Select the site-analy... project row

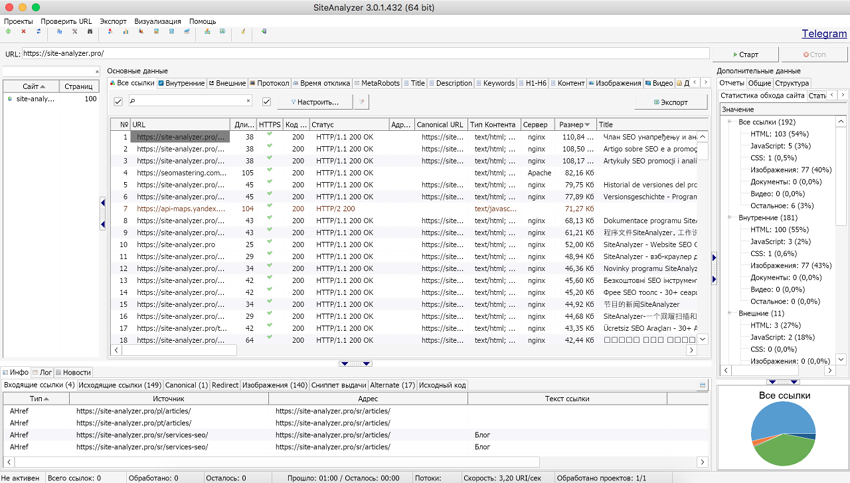point(51,99)
